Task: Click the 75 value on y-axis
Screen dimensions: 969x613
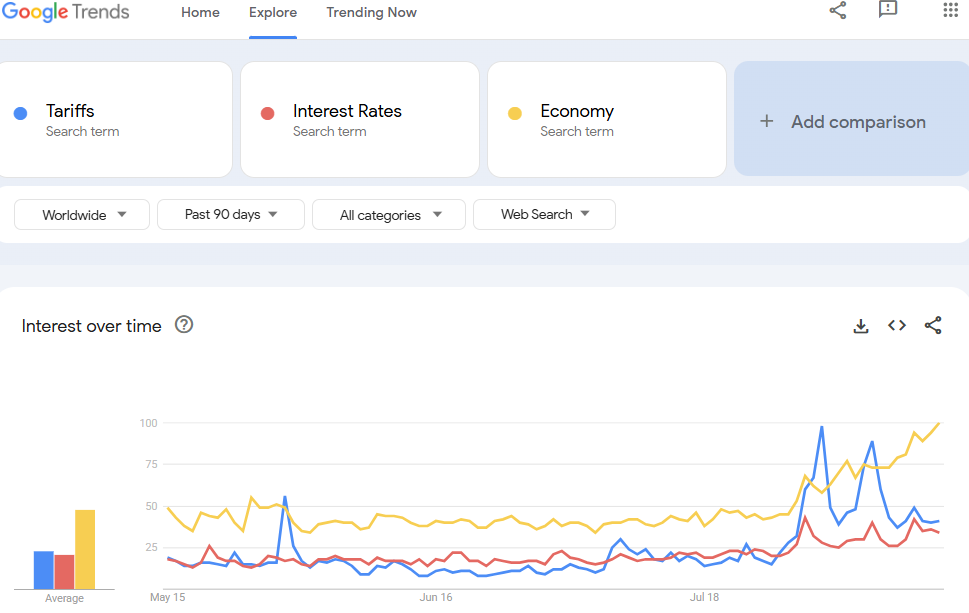Action: click(x=151, y=464)
